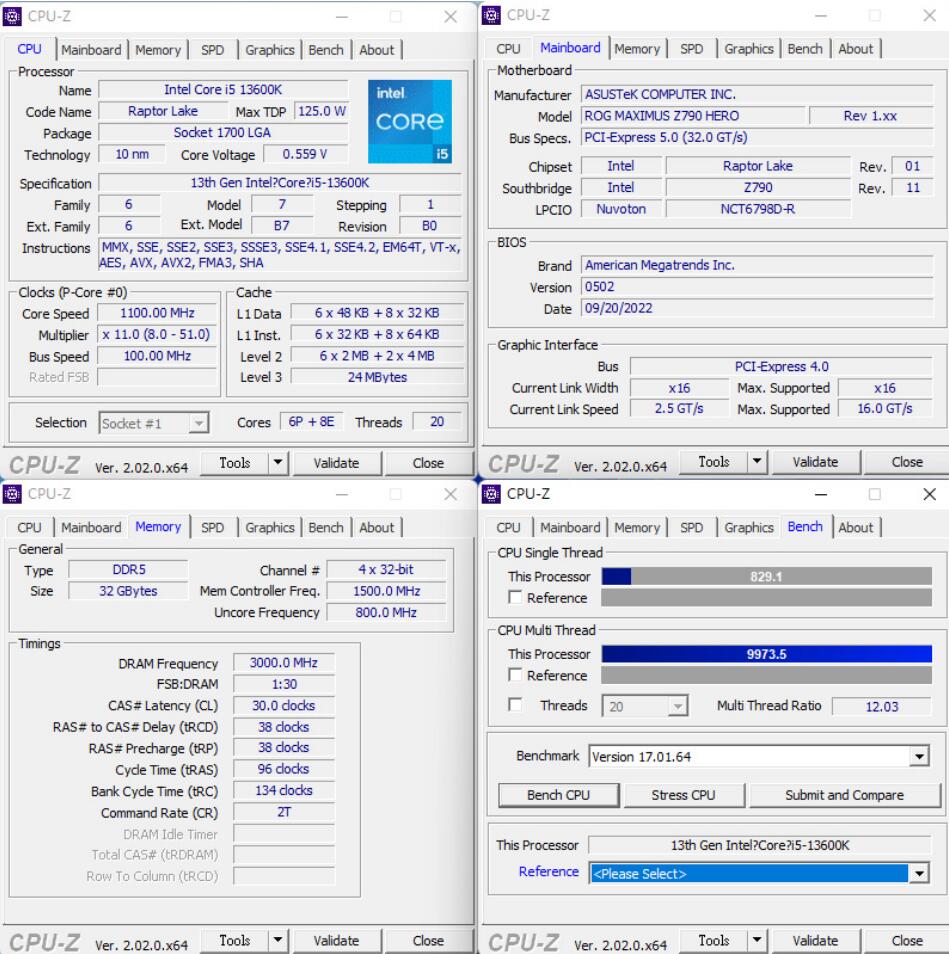Click the Intel Core i5 logo

pos(409,122)
